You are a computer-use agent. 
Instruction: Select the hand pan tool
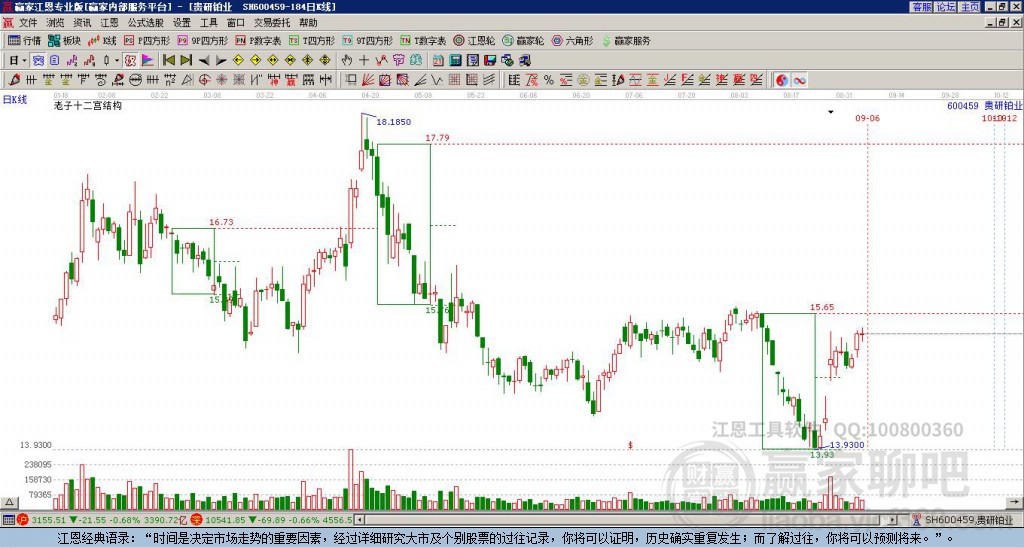[x=347, y=60]
